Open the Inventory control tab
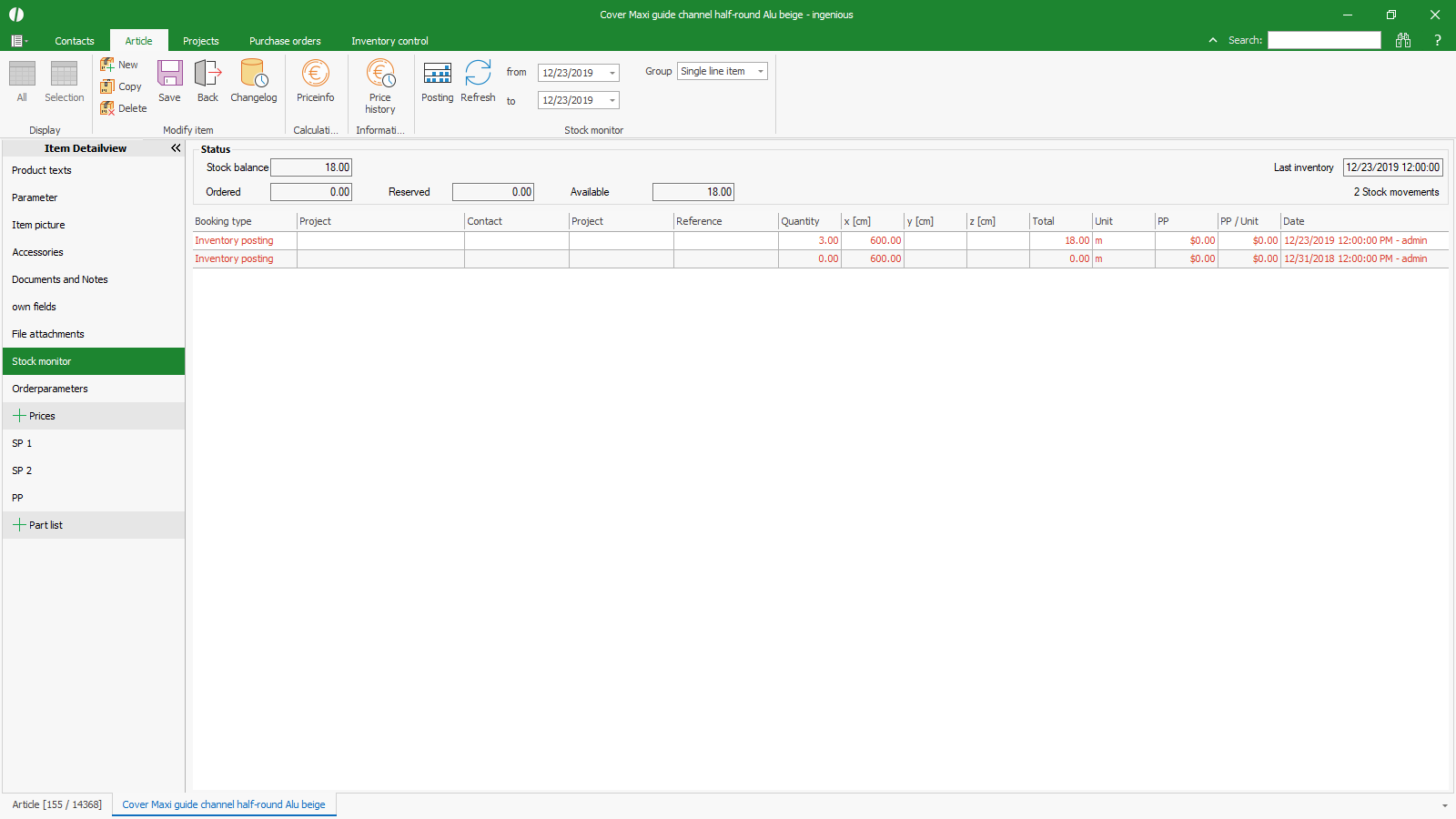Screen dimensions: 1456x819 389,41
